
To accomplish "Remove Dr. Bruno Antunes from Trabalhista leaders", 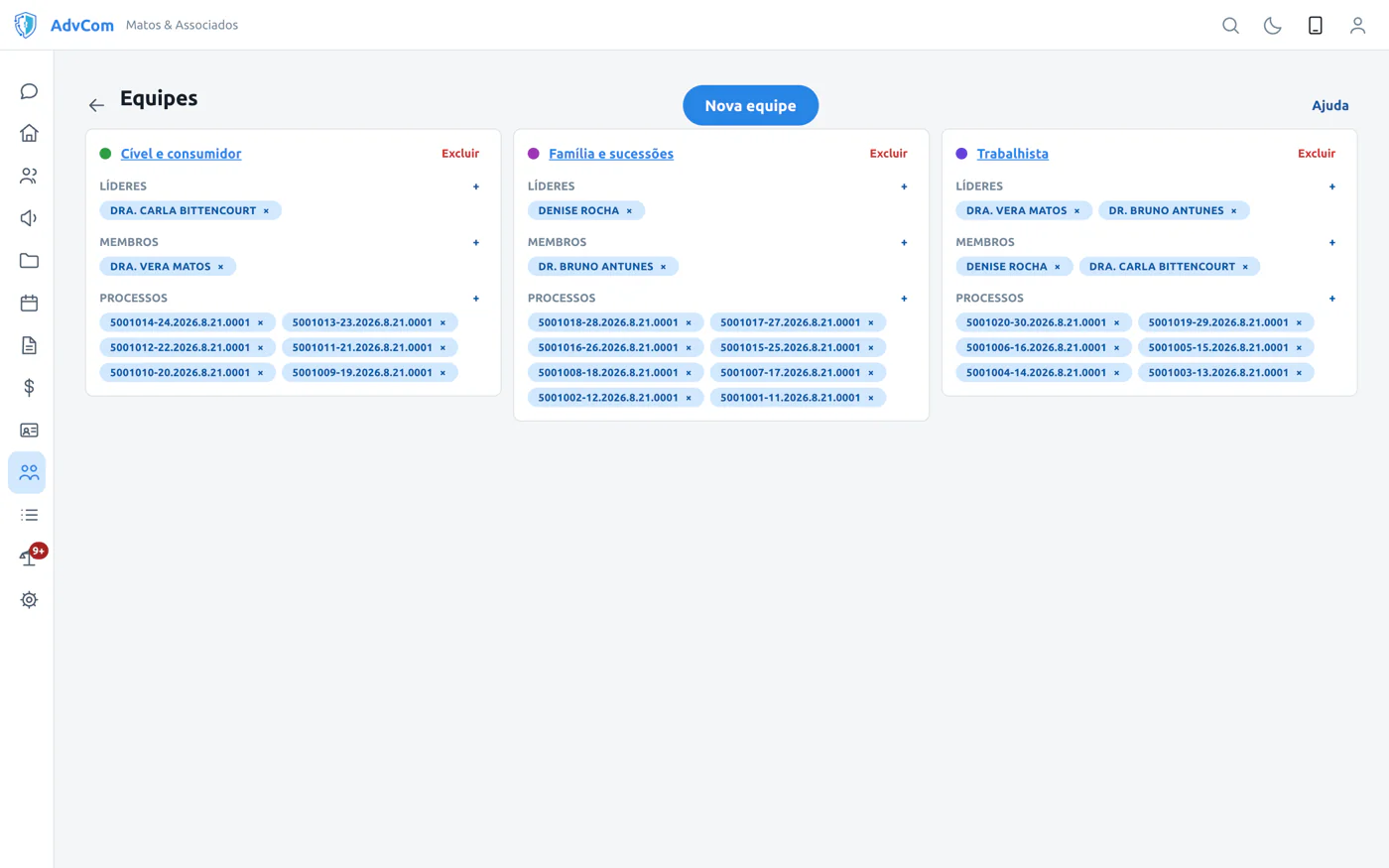I will tap(1234, 210).
